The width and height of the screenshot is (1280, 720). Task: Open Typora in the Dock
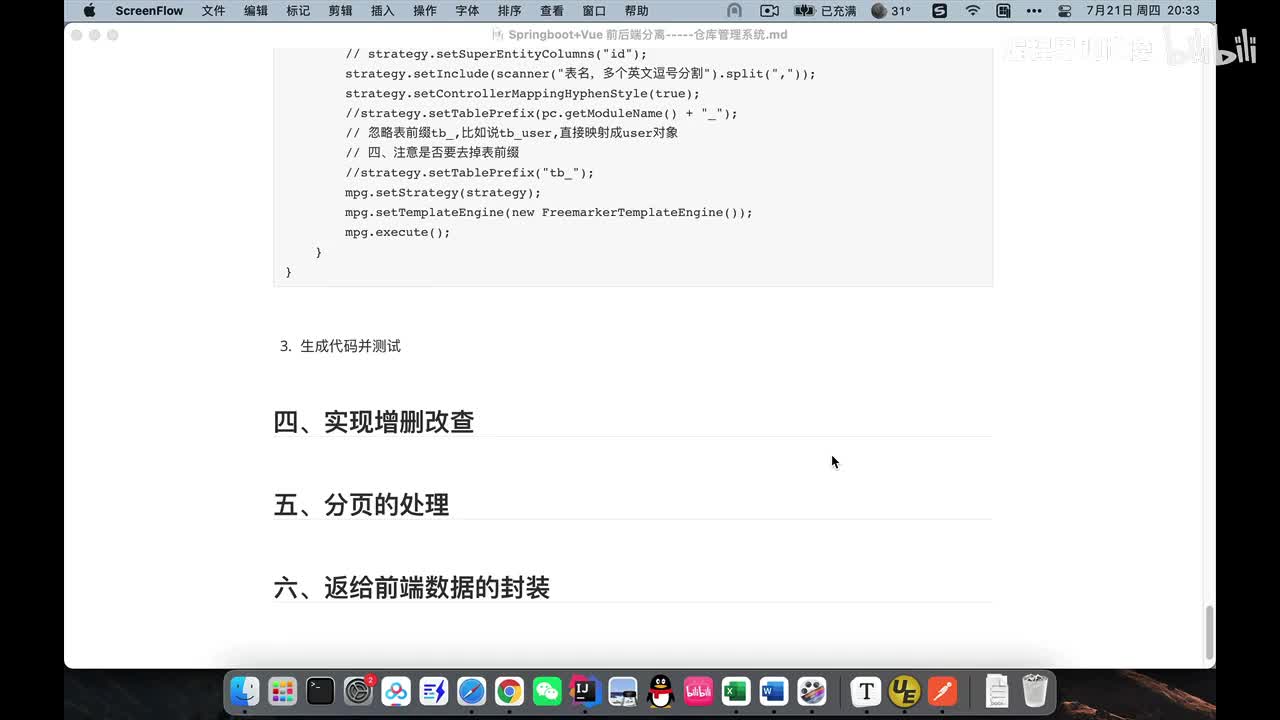(866, 691)
